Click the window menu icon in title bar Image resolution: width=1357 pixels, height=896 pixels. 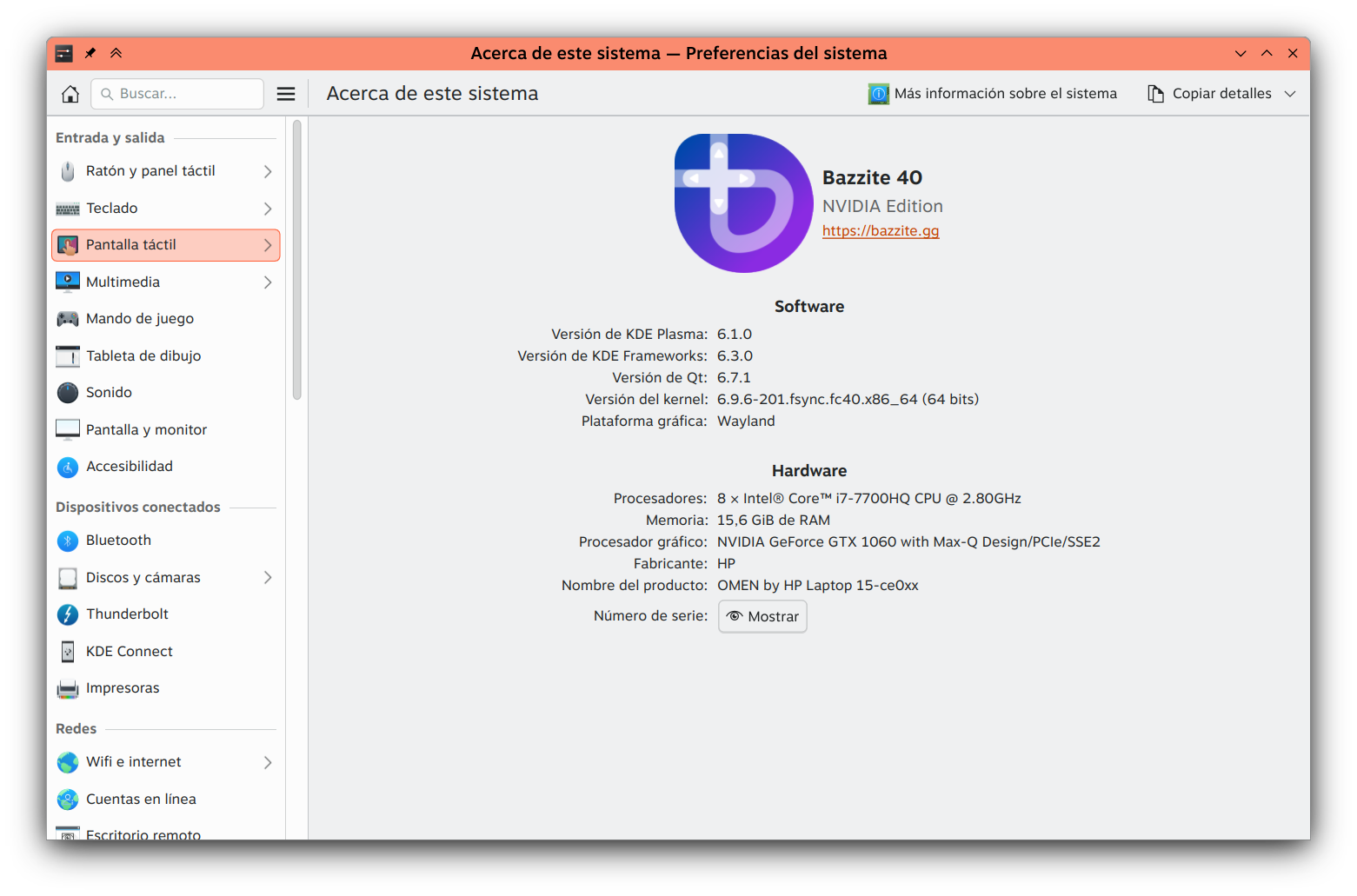click(63, 53)
